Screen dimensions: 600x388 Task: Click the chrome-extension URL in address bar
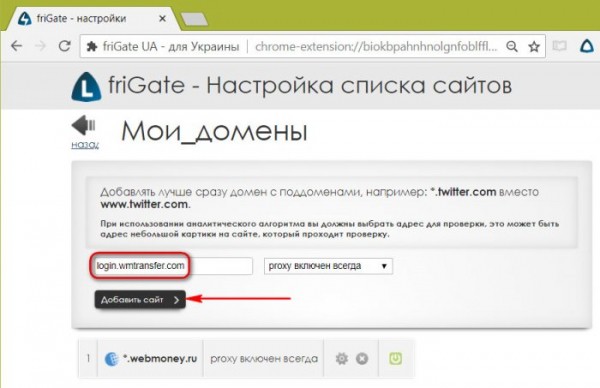coord(376,47)
